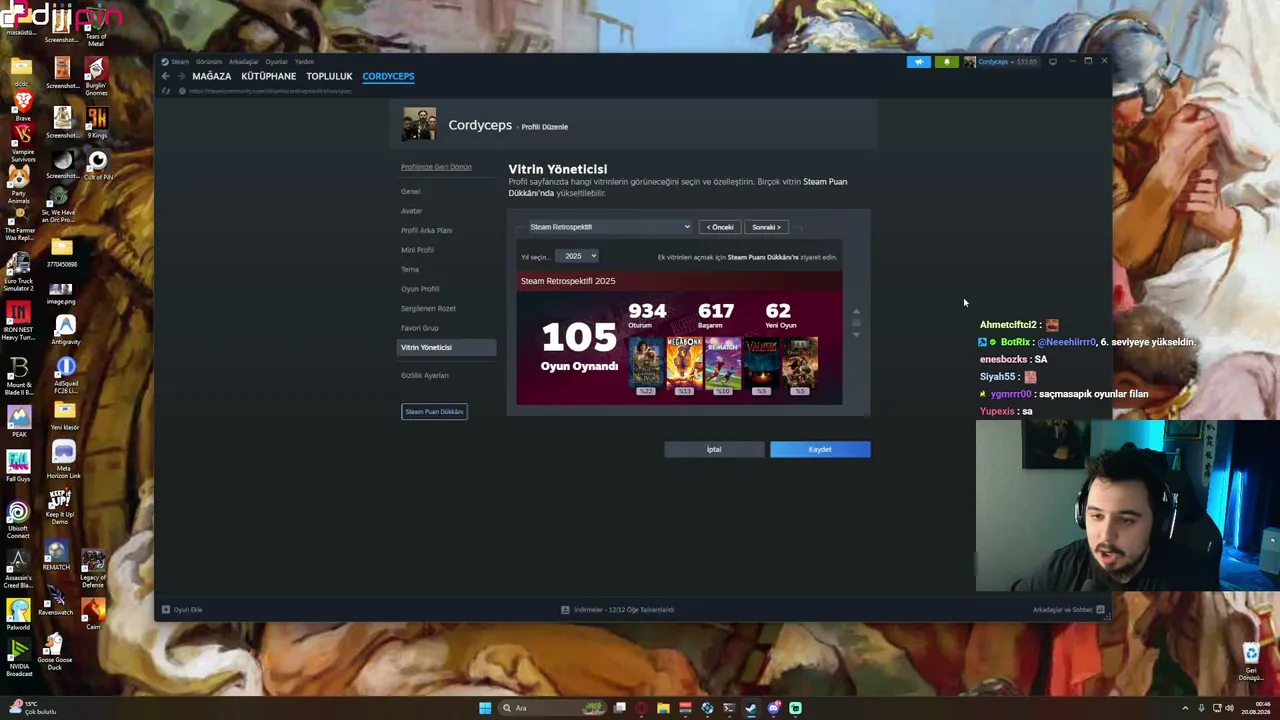Image resolution: width=1280 pixels, height=720 pixels.
Task: Open the Yardım menu
Action: (304, 62)
